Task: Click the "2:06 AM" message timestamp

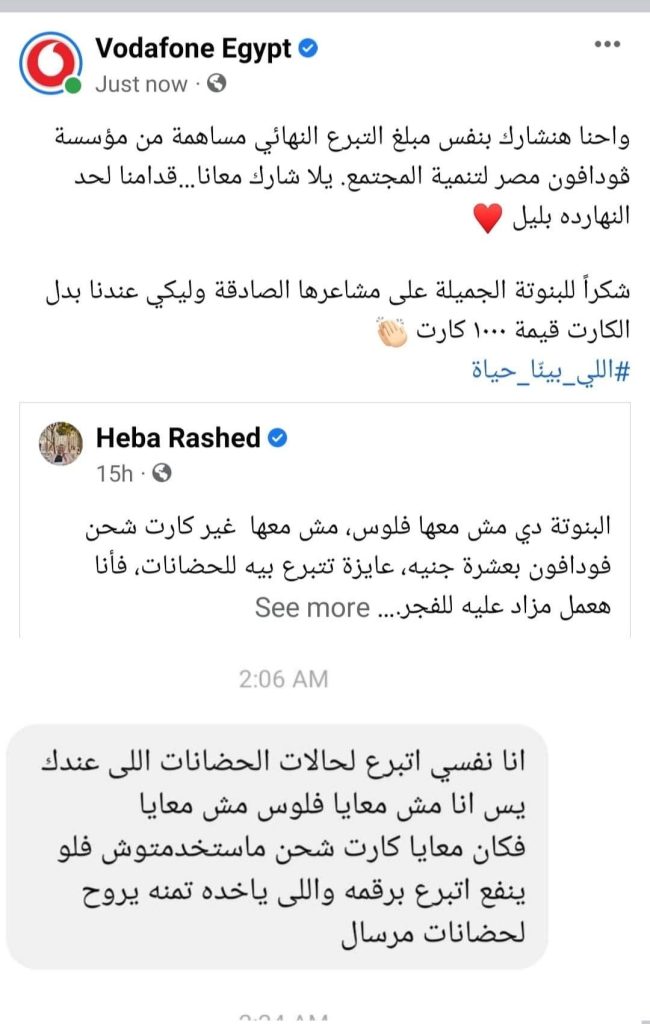Action: pyautogui.click(x=283, y=679)
